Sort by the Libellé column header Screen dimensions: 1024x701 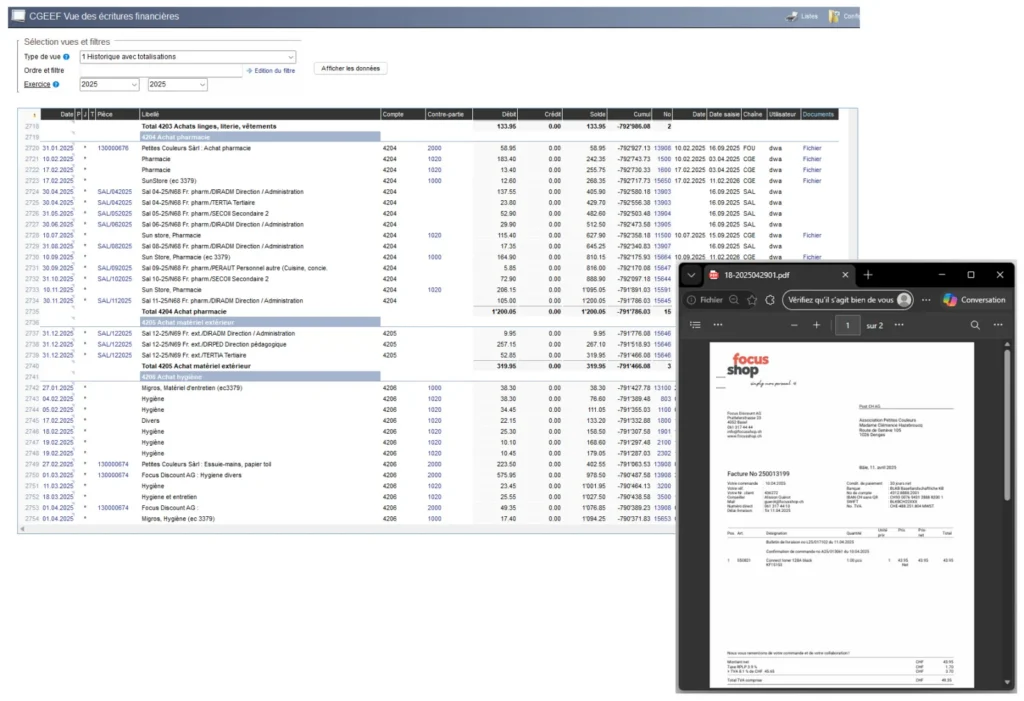pyautogui.click(x=259, y=114)
